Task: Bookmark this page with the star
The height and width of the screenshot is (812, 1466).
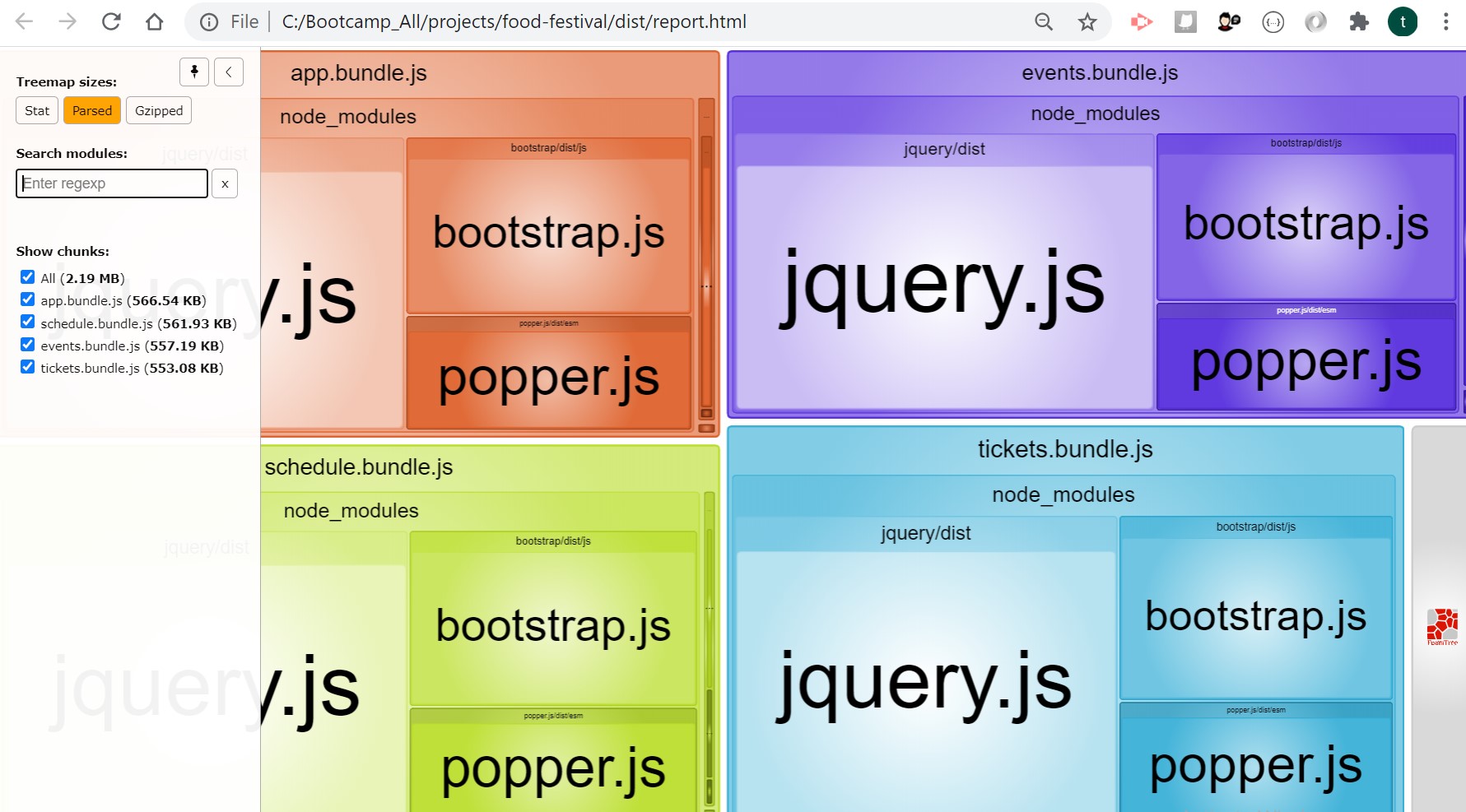Action: (1087, 22)
